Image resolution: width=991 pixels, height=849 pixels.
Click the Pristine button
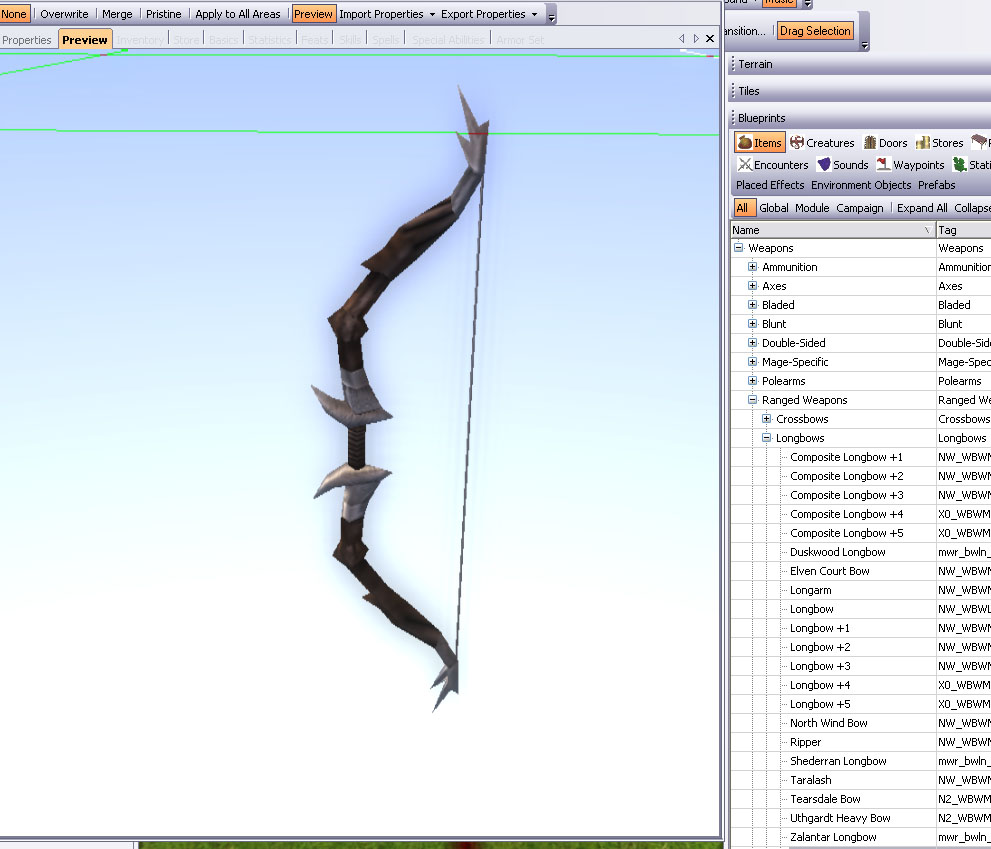point(163,14)
